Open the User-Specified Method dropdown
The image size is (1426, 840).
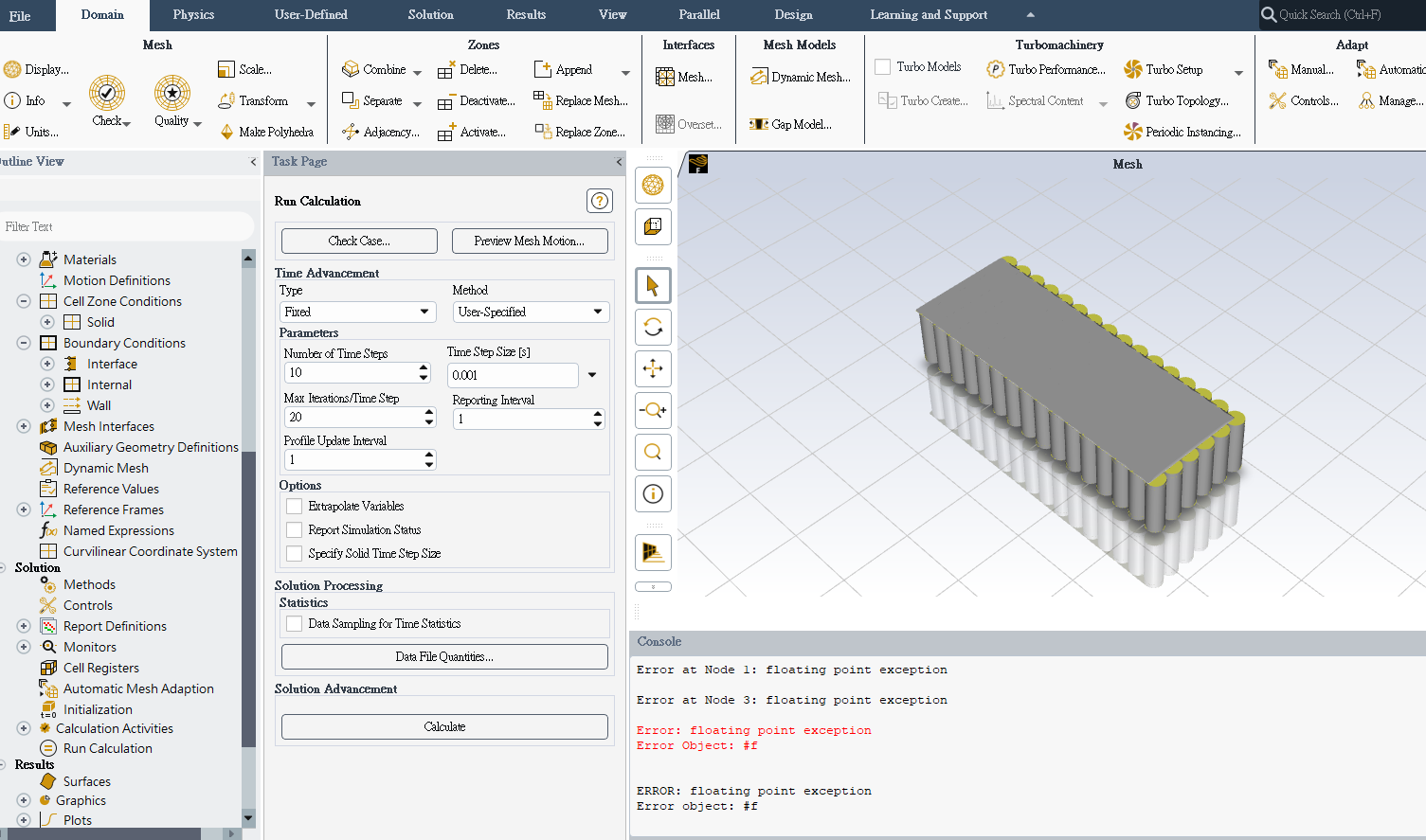(x=530, y=312)
